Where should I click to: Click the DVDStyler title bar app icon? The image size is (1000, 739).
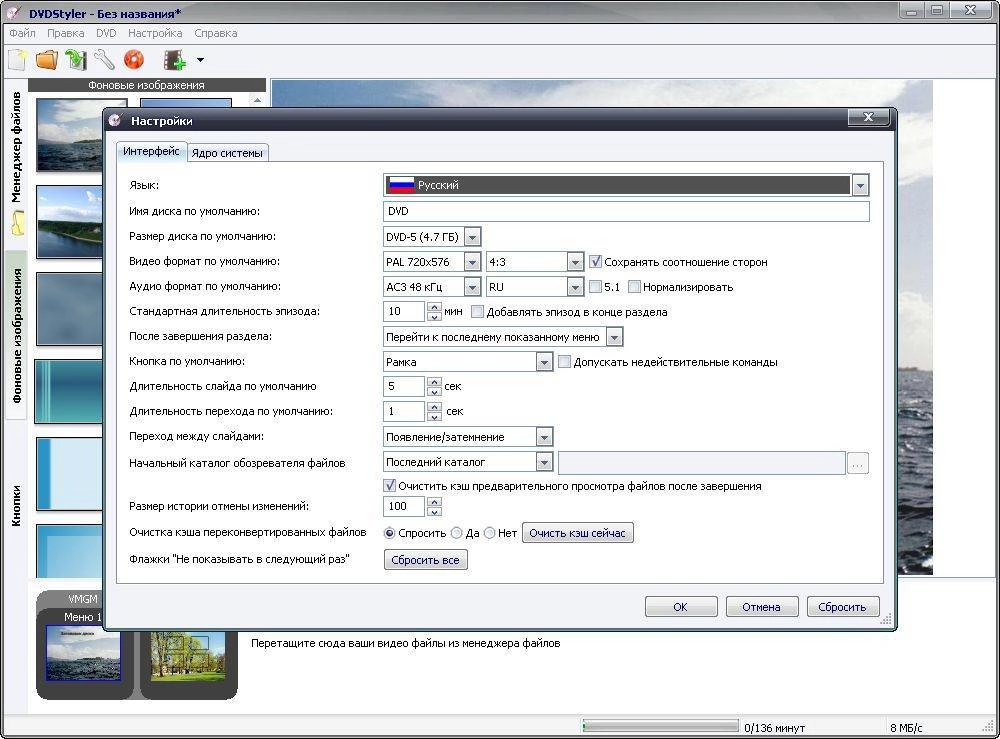15,13
